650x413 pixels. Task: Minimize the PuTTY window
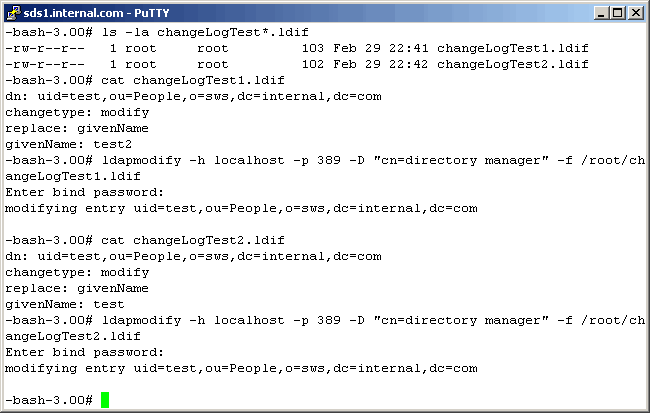point(599,12)
